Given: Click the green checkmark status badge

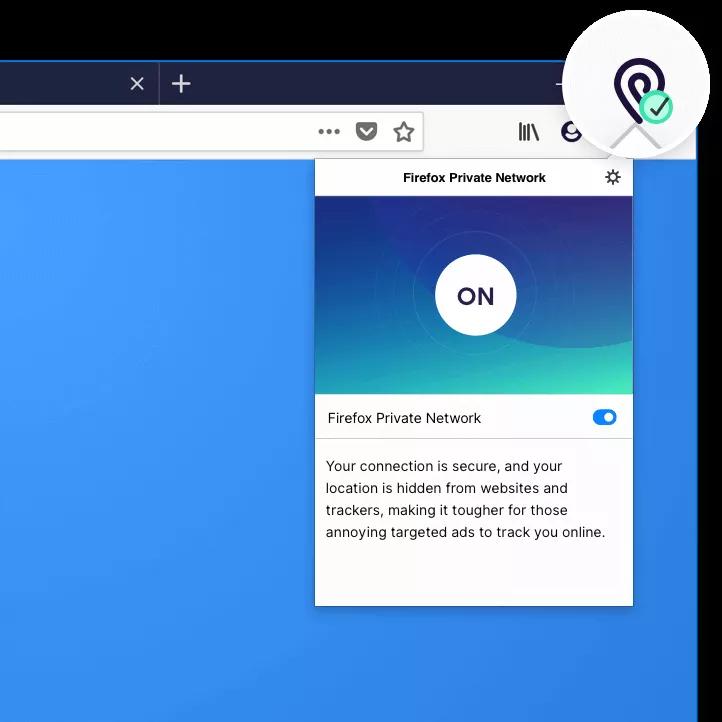Looking at the screenshot, I should click(656, 107).
